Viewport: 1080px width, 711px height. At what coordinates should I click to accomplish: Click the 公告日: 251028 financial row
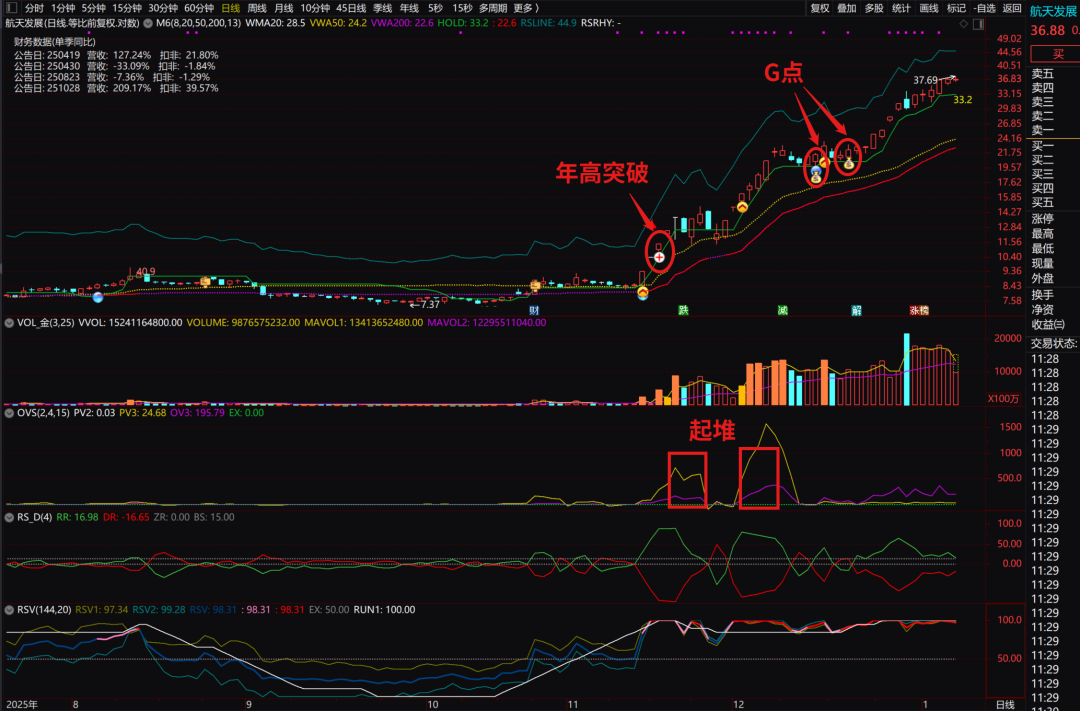[116, 88]
